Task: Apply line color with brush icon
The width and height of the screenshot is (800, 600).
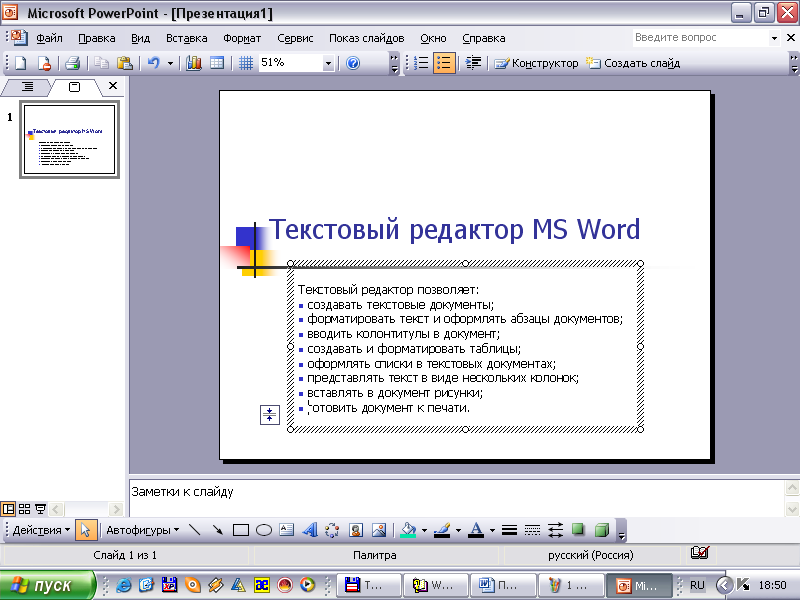Action: point(442,530)
